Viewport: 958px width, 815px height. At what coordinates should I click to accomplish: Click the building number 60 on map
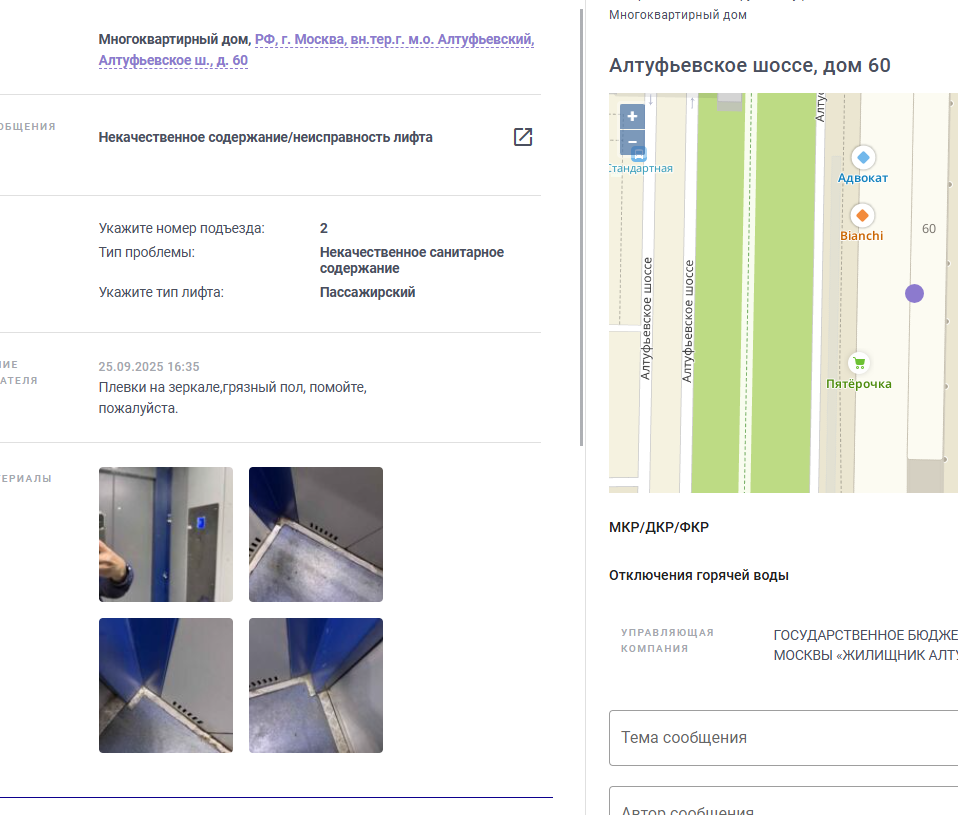929,228
